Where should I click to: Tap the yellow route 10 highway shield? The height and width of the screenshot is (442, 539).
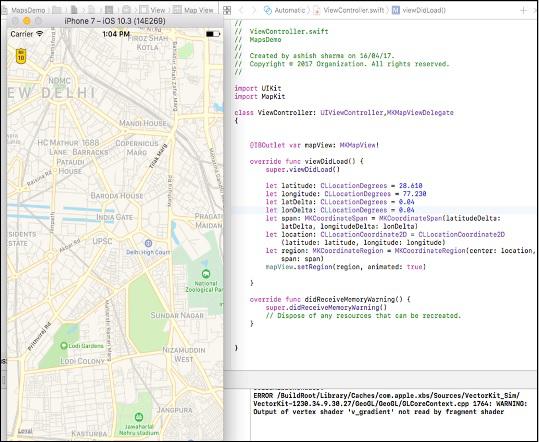coord(21,56)
